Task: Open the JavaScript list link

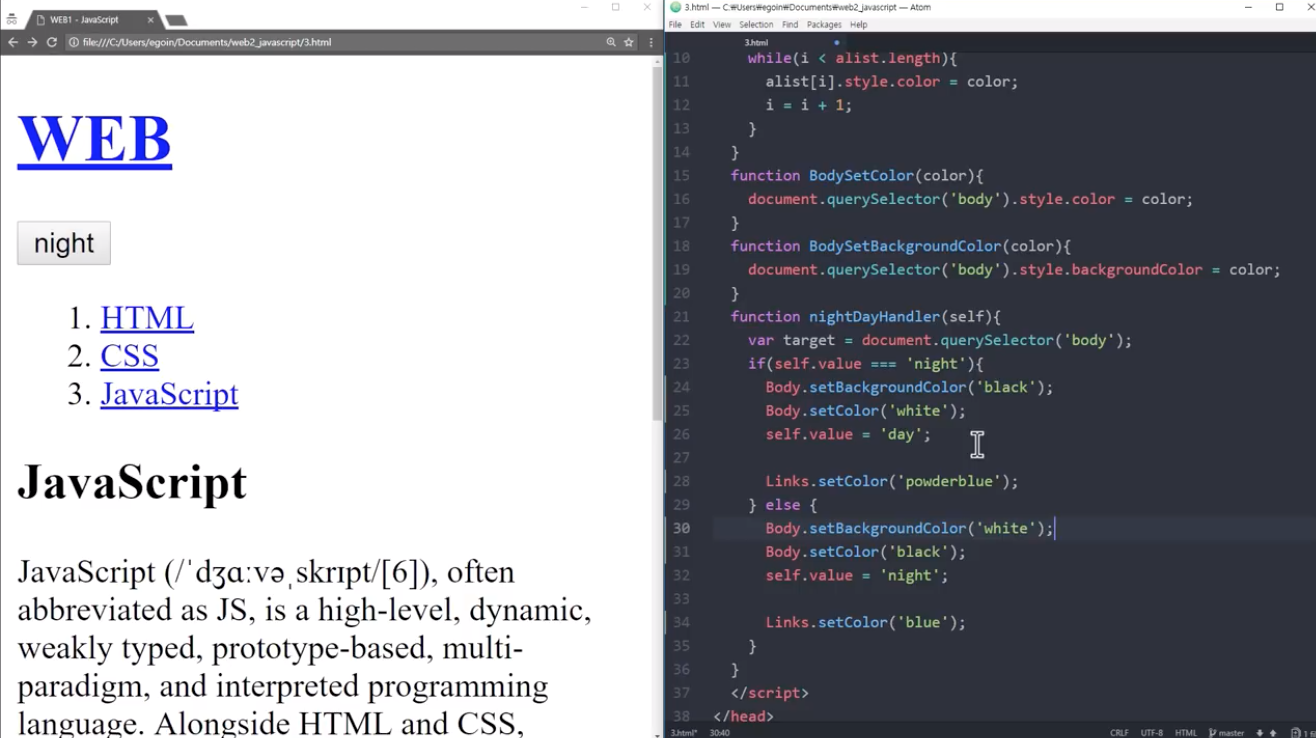Action: (169, 394)
